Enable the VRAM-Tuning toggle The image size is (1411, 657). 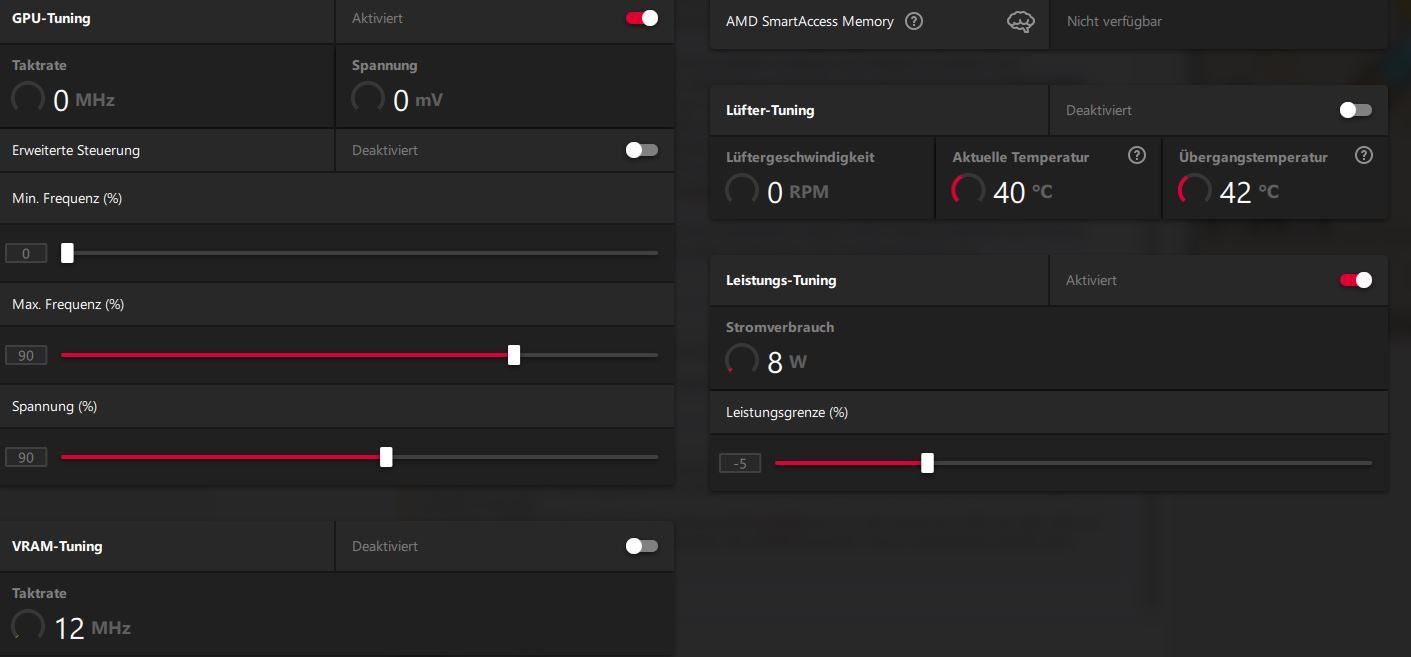coord(642,546)
